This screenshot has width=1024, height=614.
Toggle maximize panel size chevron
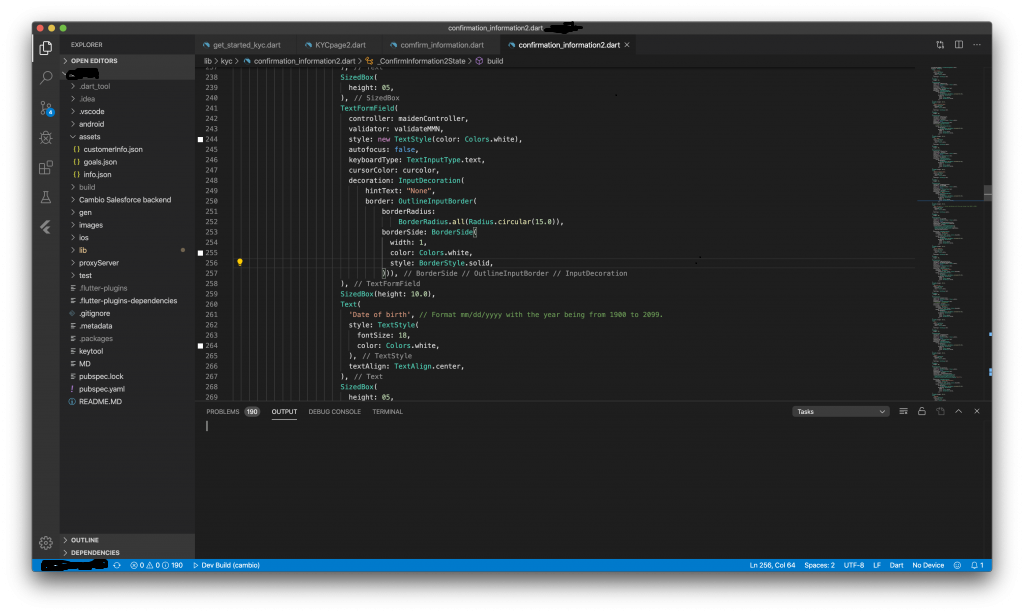pyautogui.click(x=958, y=411)
